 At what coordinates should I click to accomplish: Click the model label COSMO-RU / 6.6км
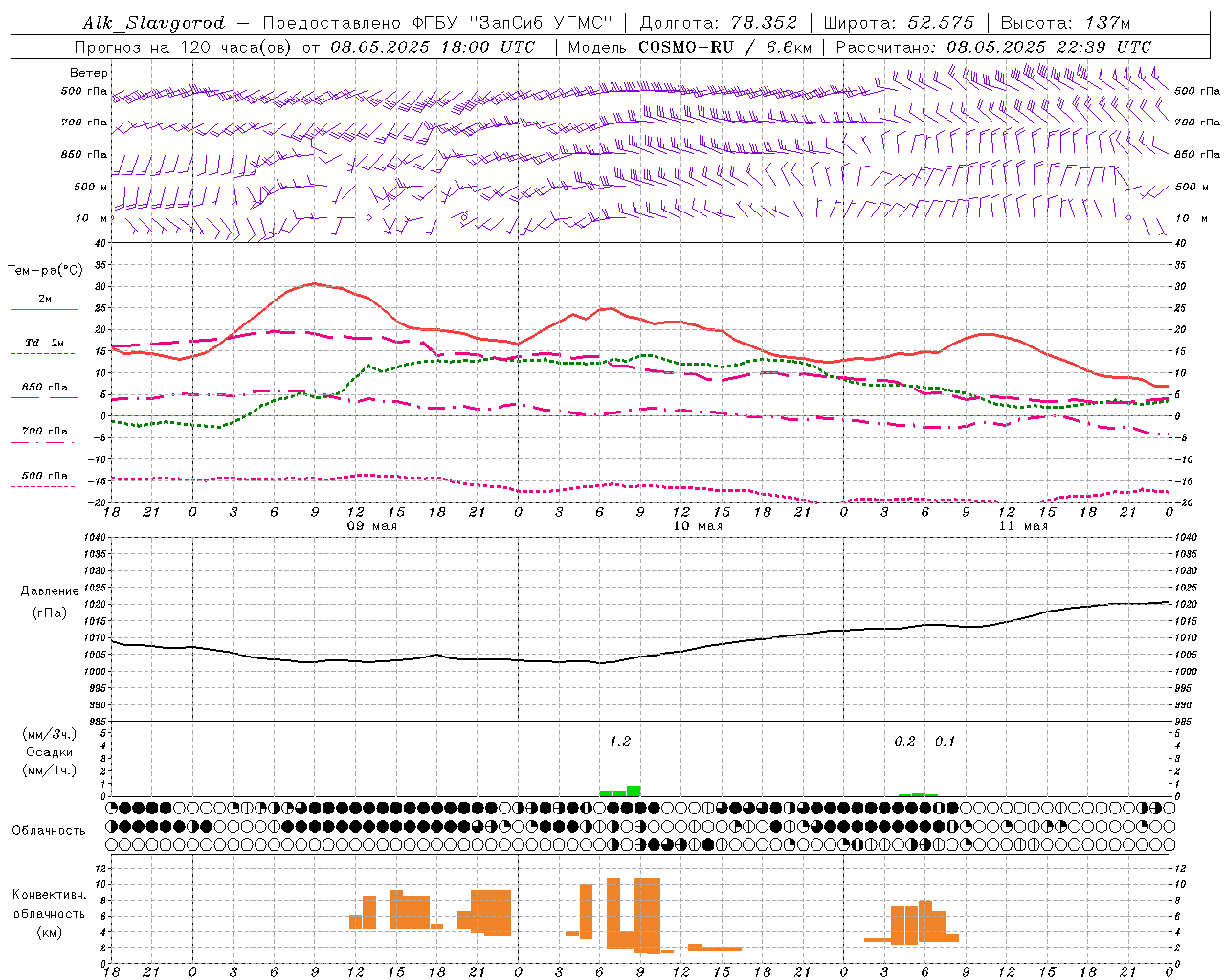725,47
